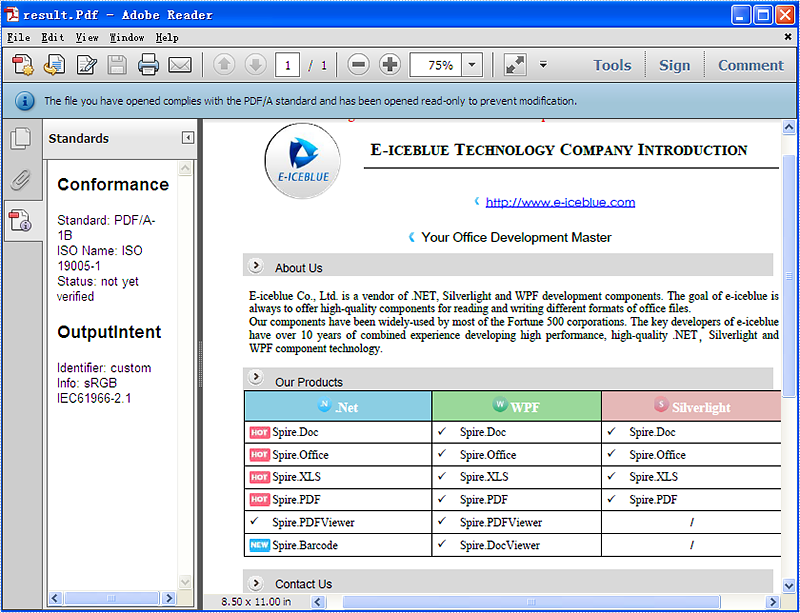Click Spire.PDFViewer in the .Net column
This screenshot has width=800, height=613.
pyautogui.click(x=313, y=523)
